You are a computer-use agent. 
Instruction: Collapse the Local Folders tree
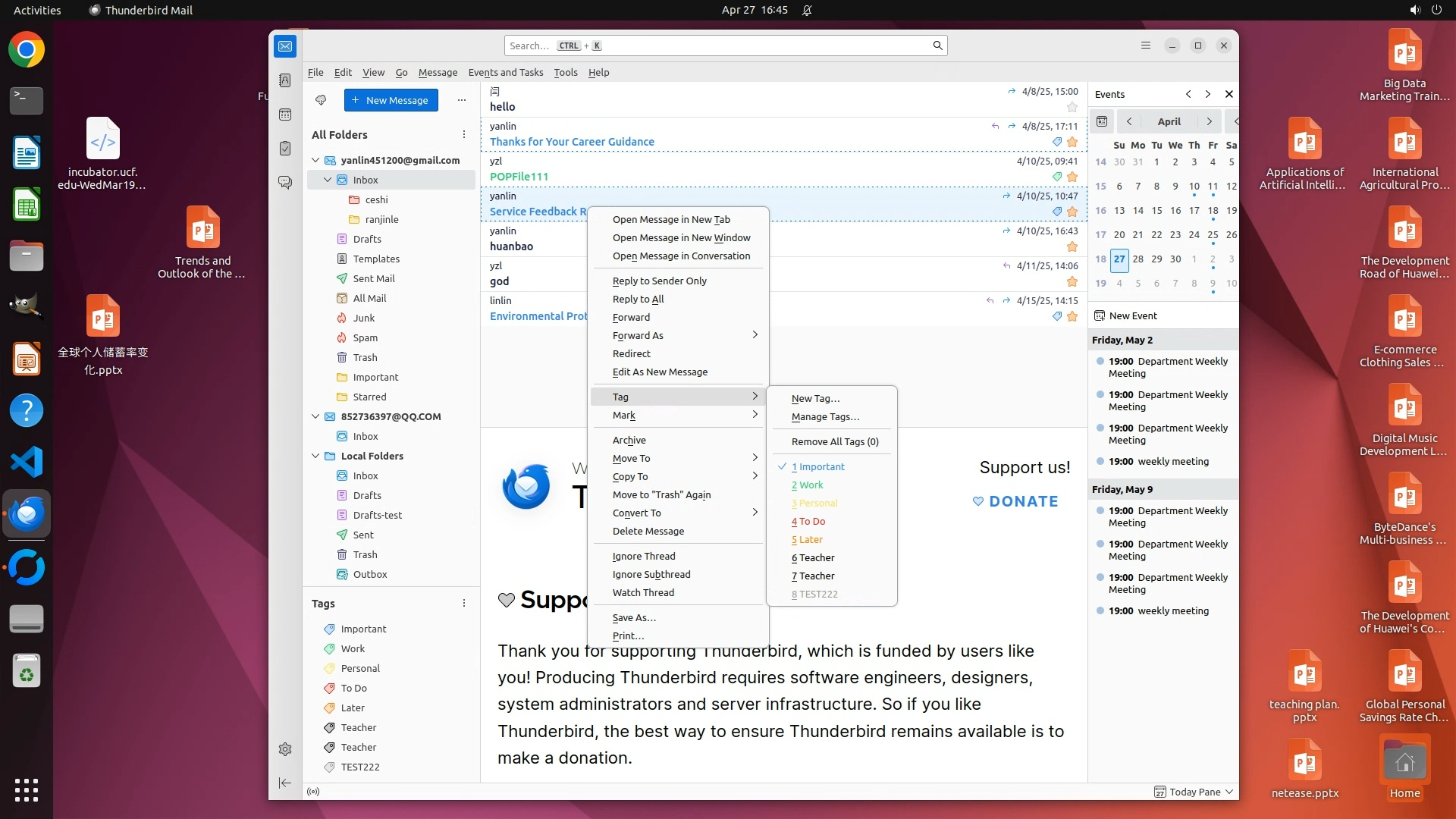[x=316, y=456]
